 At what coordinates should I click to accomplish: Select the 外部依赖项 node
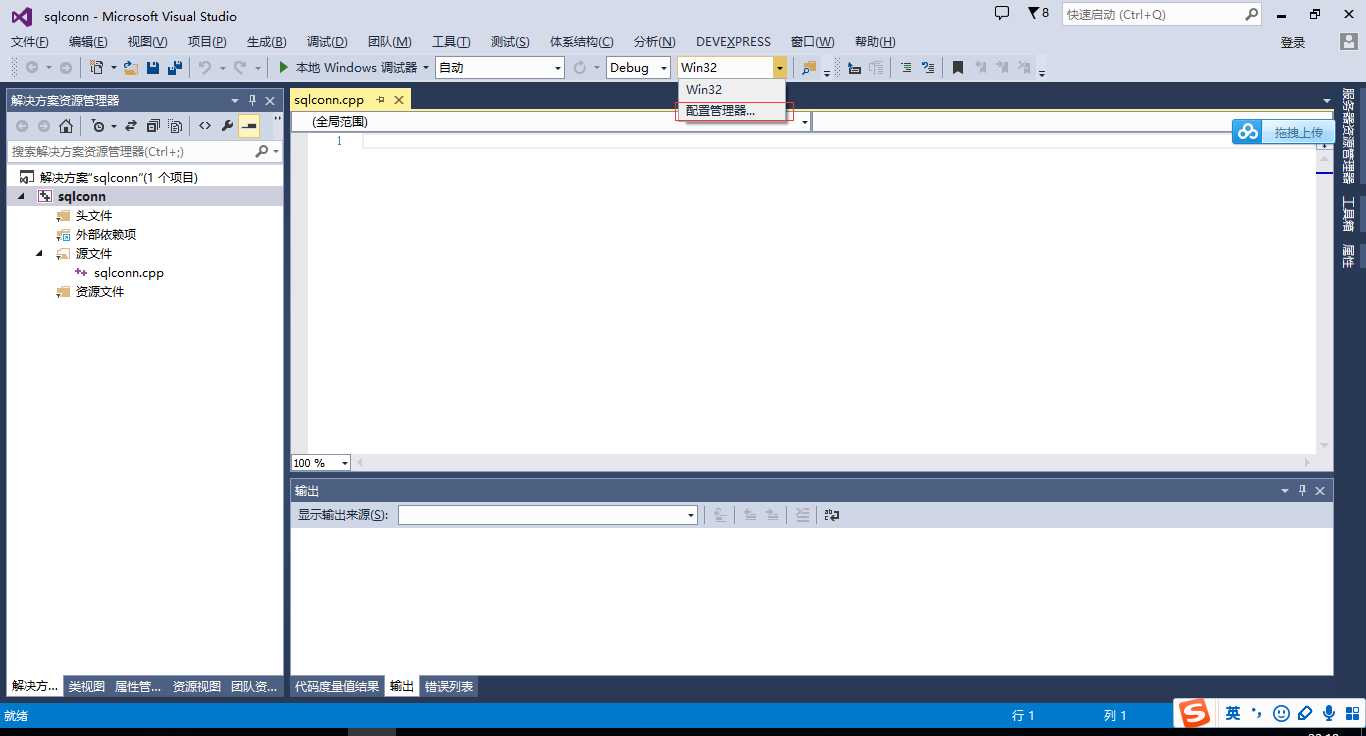106,235
